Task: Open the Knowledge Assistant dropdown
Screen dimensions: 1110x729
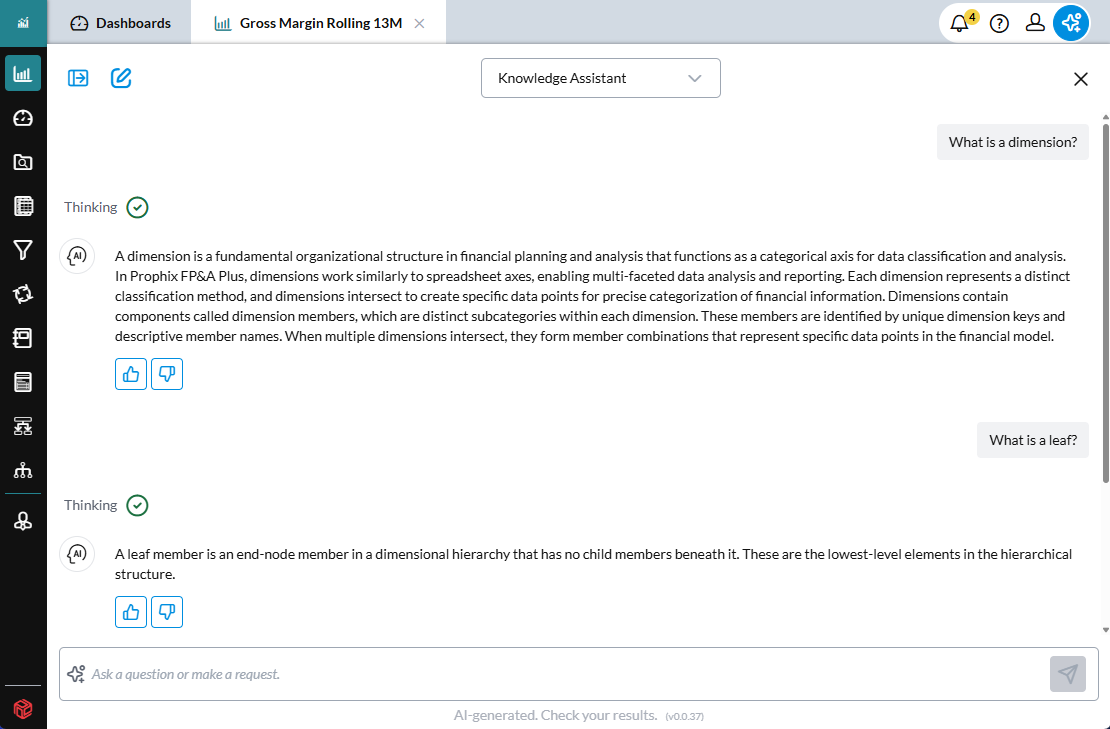Action: [600, 78]
